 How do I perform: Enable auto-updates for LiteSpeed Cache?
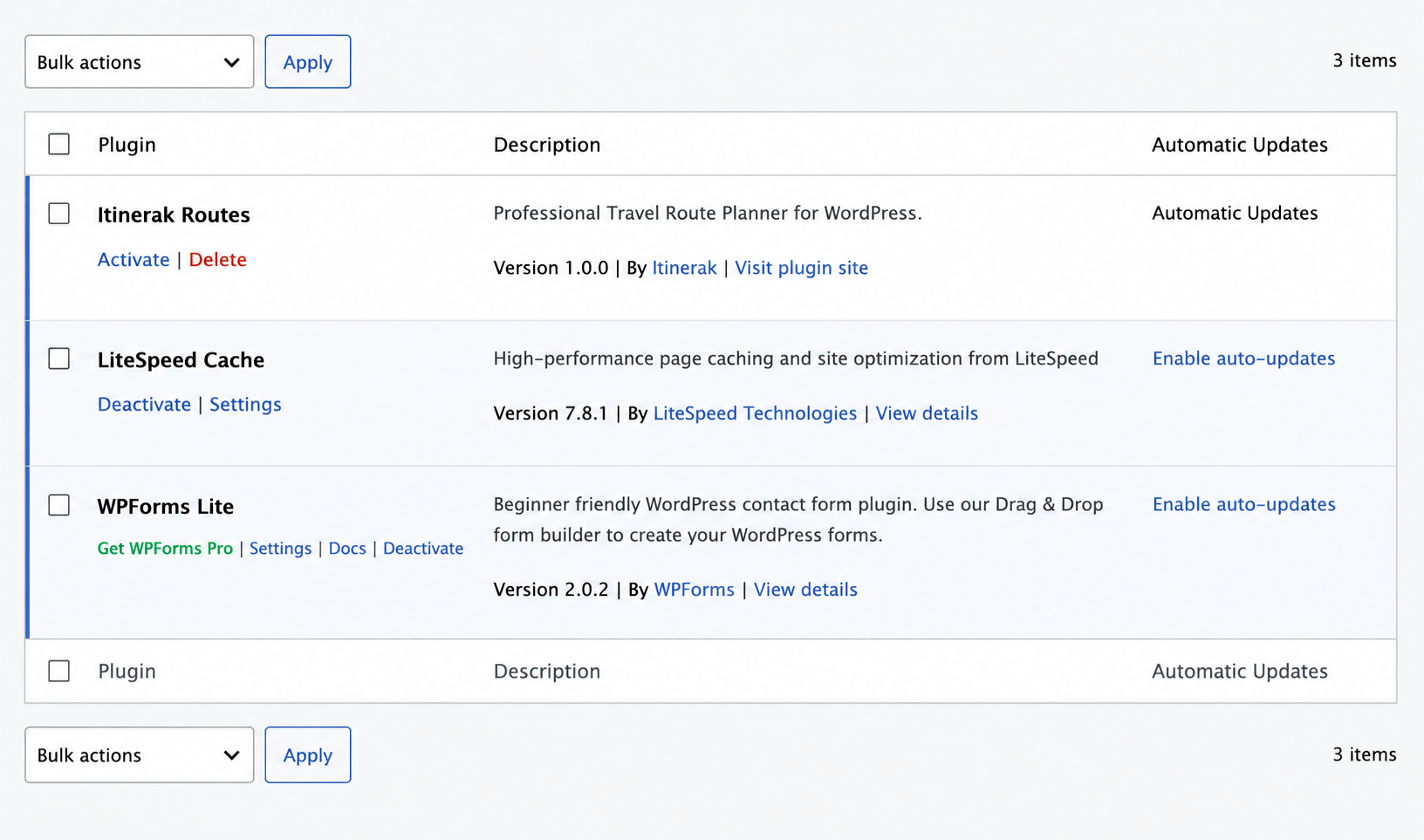click(x=1243, y=359)
